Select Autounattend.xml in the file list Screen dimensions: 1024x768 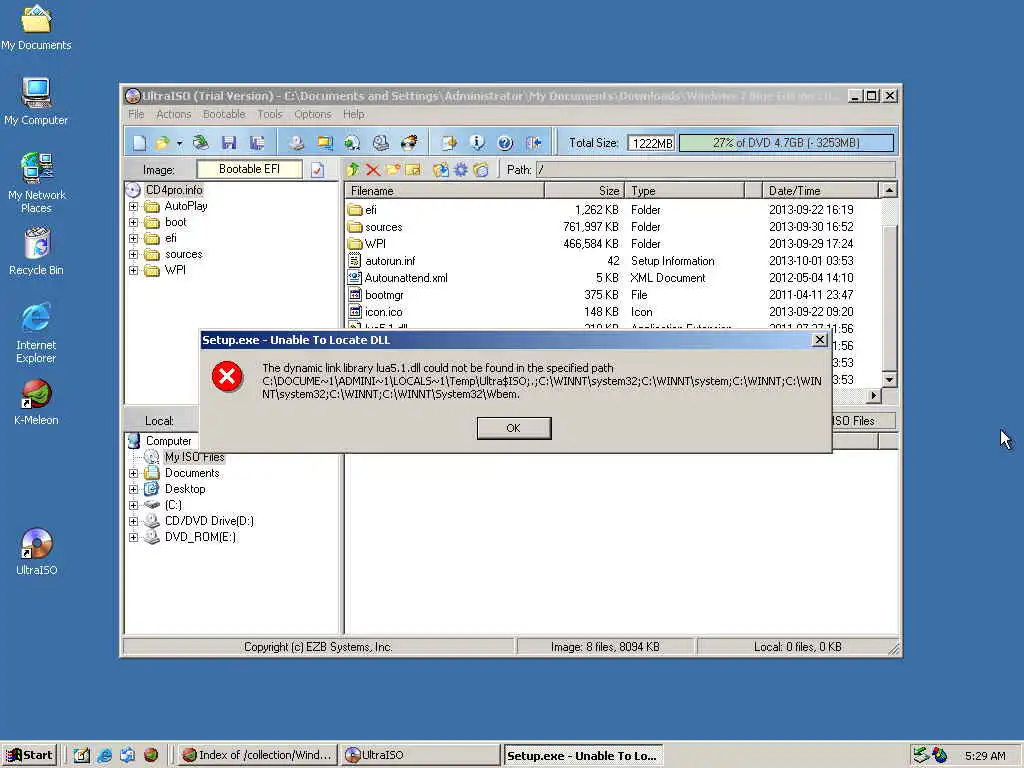[612, 278]
